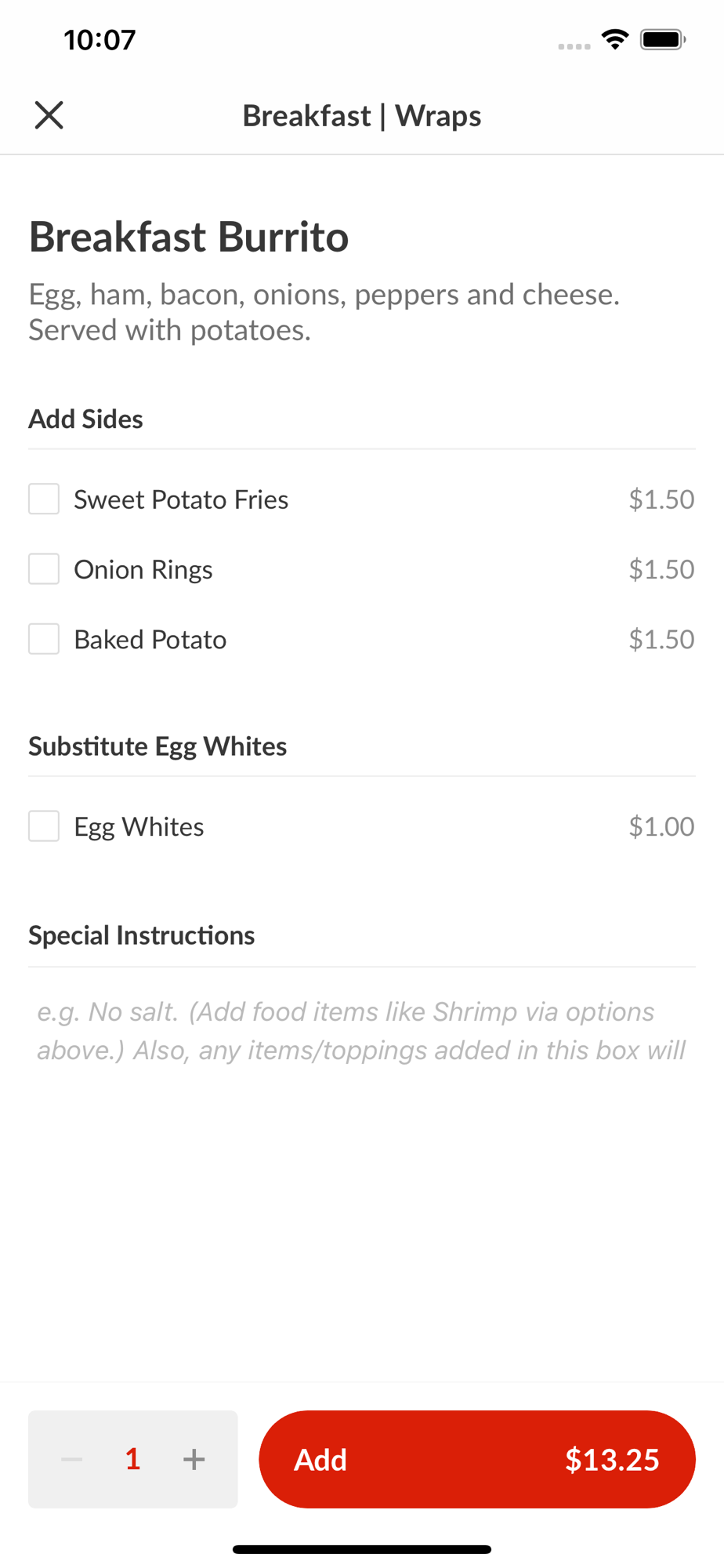Tap the Baked Potato label text
The width and height of the screenshot is (724, 1568).
pyautogui.click(x=150, y=640)
